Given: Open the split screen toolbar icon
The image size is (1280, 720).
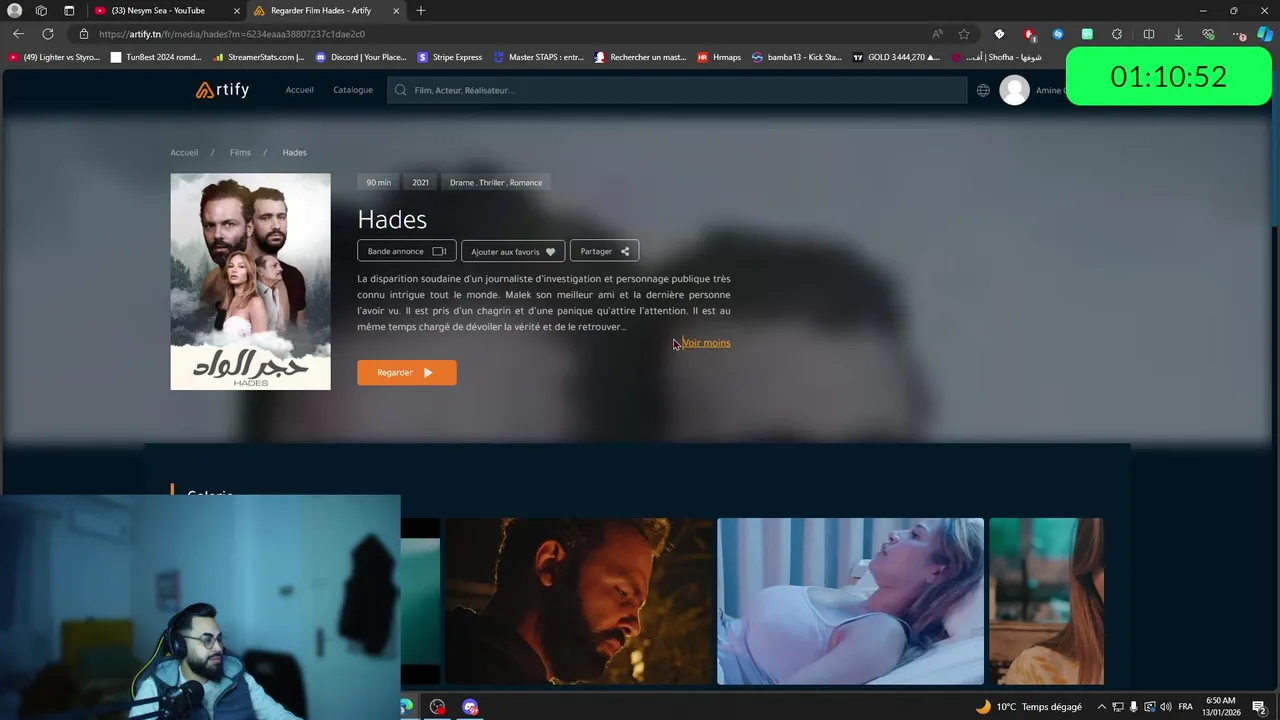Looking at the screenshot, I should coord(1148,34).
